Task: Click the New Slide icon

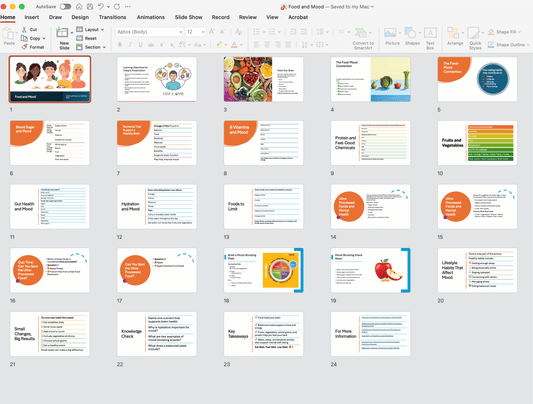Action: point(62,33)
